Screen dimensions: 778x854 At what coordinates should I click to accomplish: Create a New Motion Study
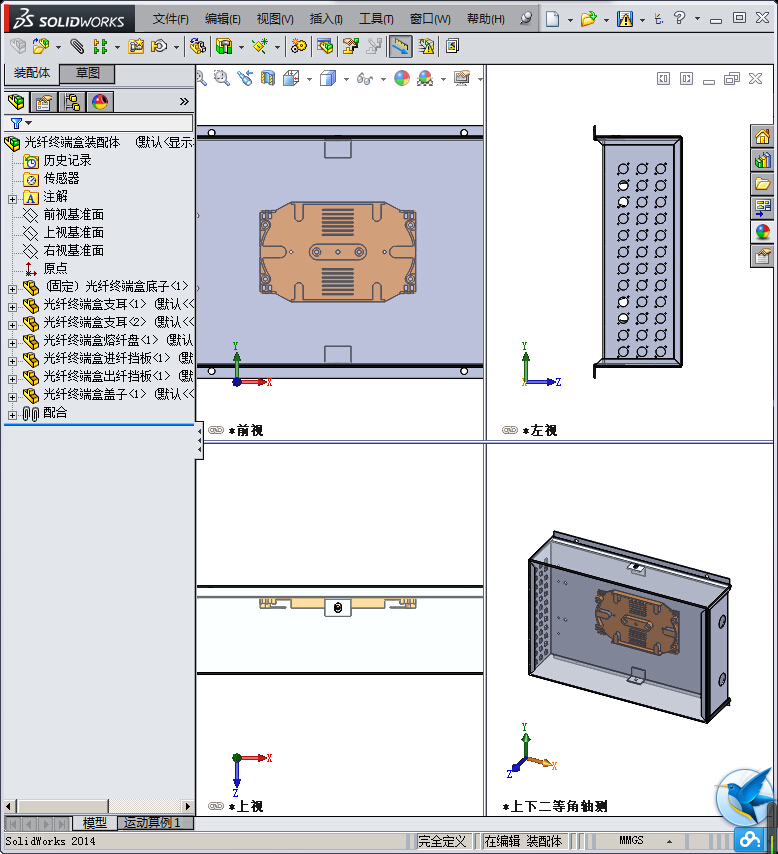coord(298,46)
